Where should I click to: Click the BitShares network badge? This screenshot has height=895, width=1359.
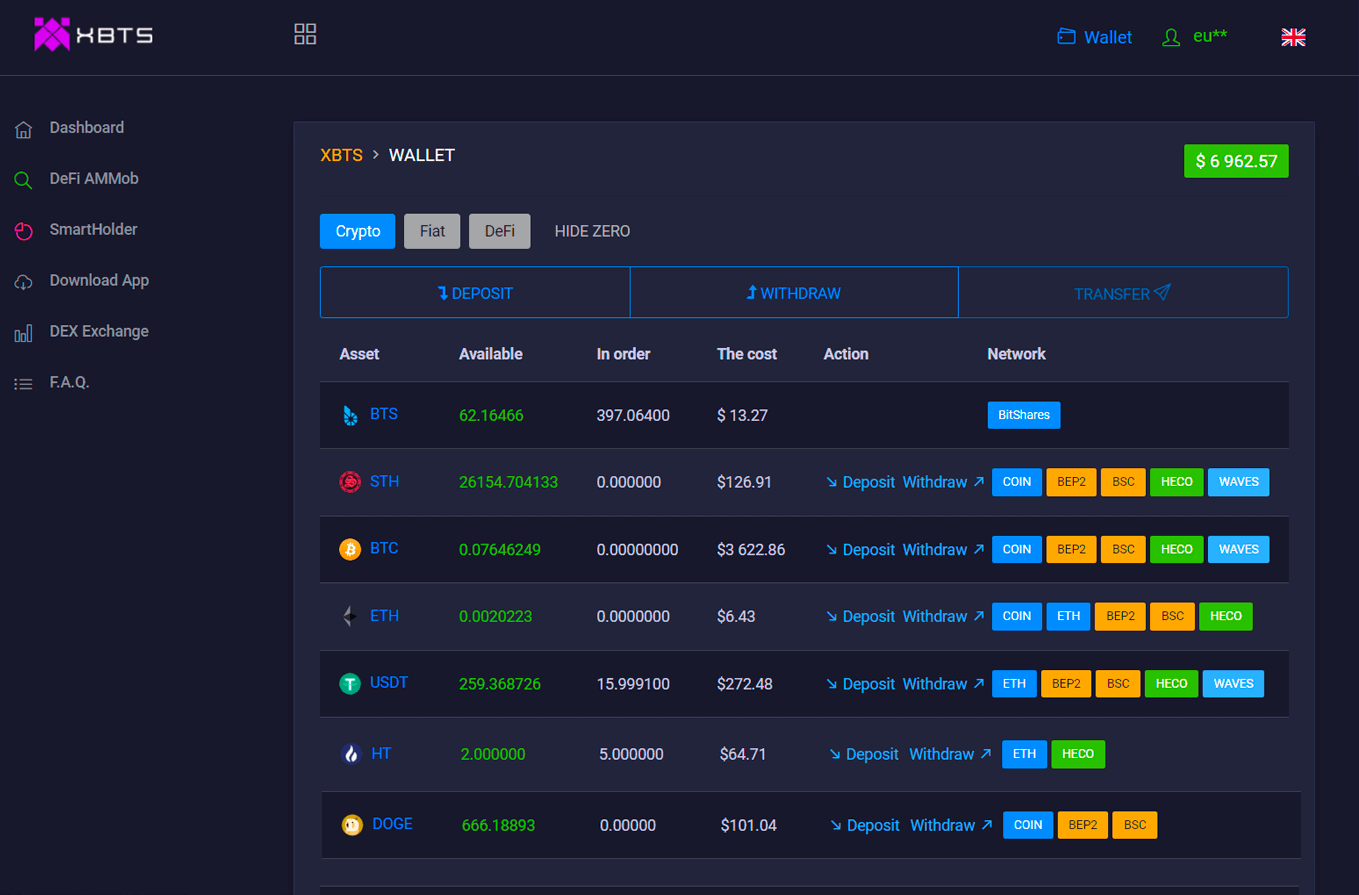(x=1024, y=414)
